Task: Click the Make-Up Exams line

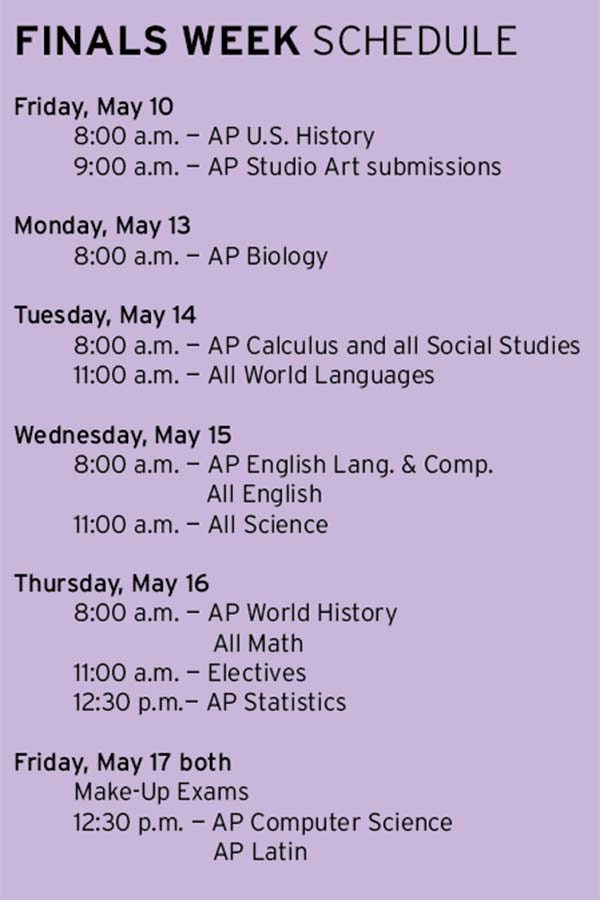Action: [x=161, y=792]
